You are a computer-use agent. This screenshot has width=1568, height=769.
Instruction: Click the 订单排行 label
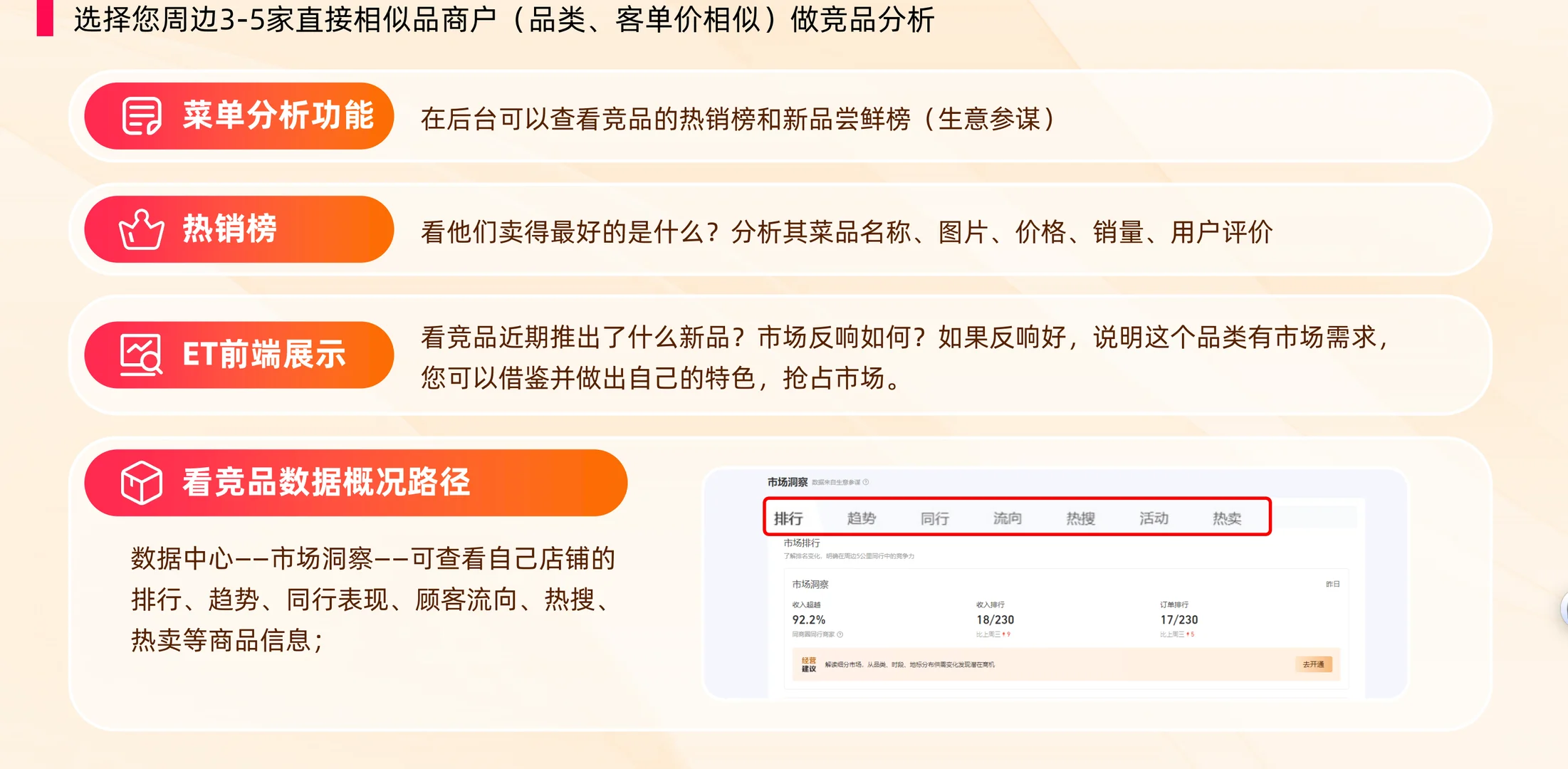1174,605
